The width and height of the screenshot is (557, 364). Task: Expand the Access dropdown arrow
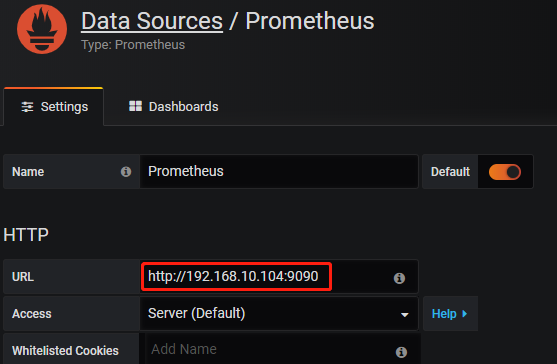pos(404,315)
